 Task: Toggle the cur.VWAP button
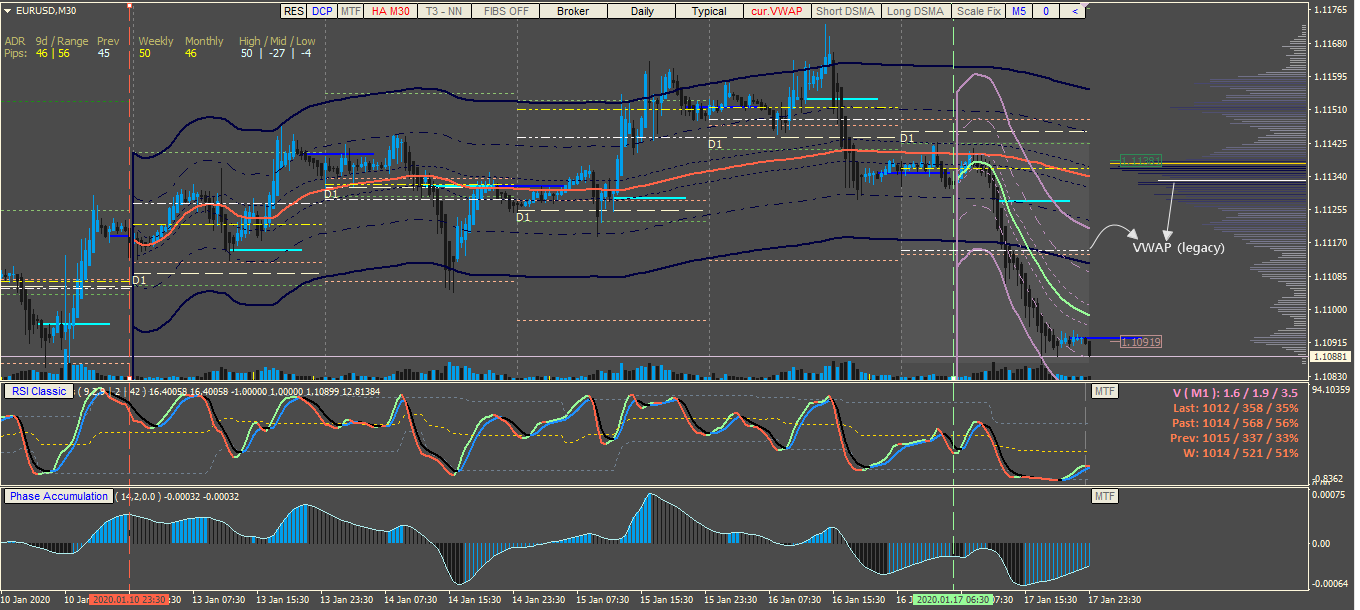click(x=777, y=12)
